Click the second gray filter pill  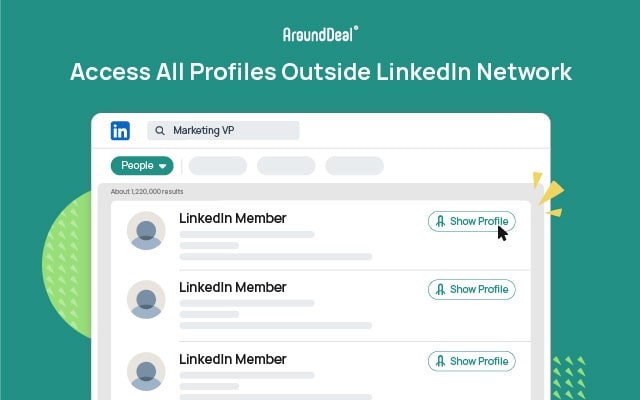click(286, 166)
